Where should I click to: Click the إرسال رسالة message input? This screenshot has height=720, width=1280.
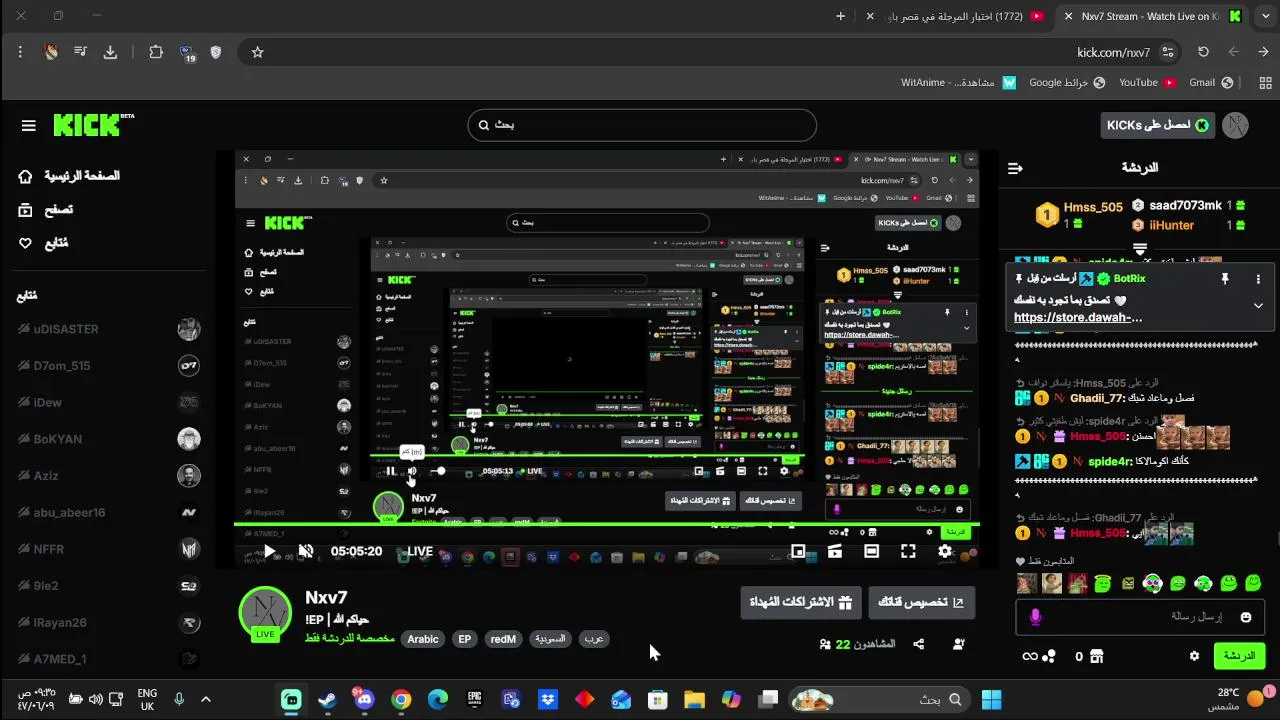1140,617
